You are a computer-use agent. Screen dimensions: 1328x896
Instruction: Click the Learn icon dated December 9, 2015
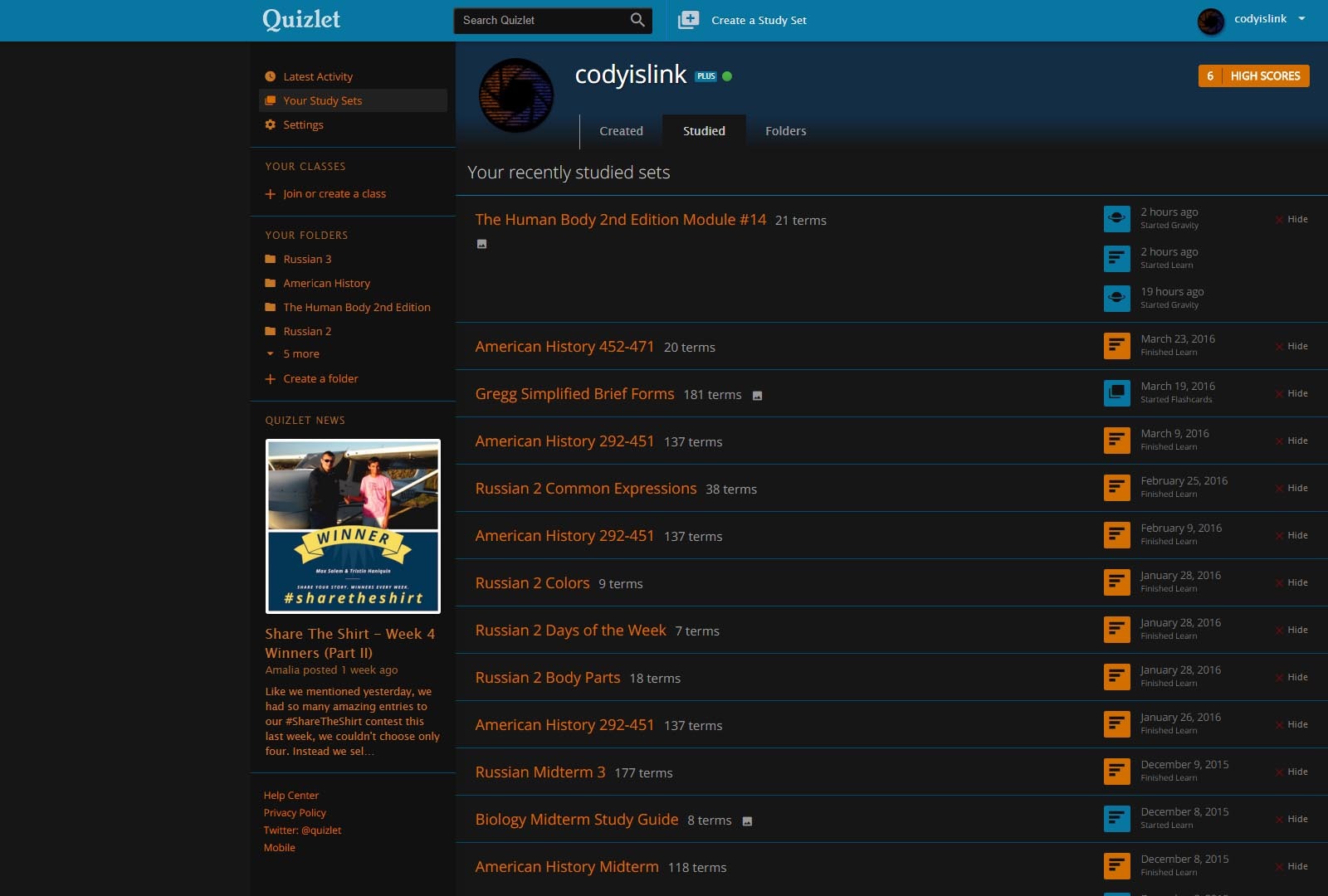1117,771
